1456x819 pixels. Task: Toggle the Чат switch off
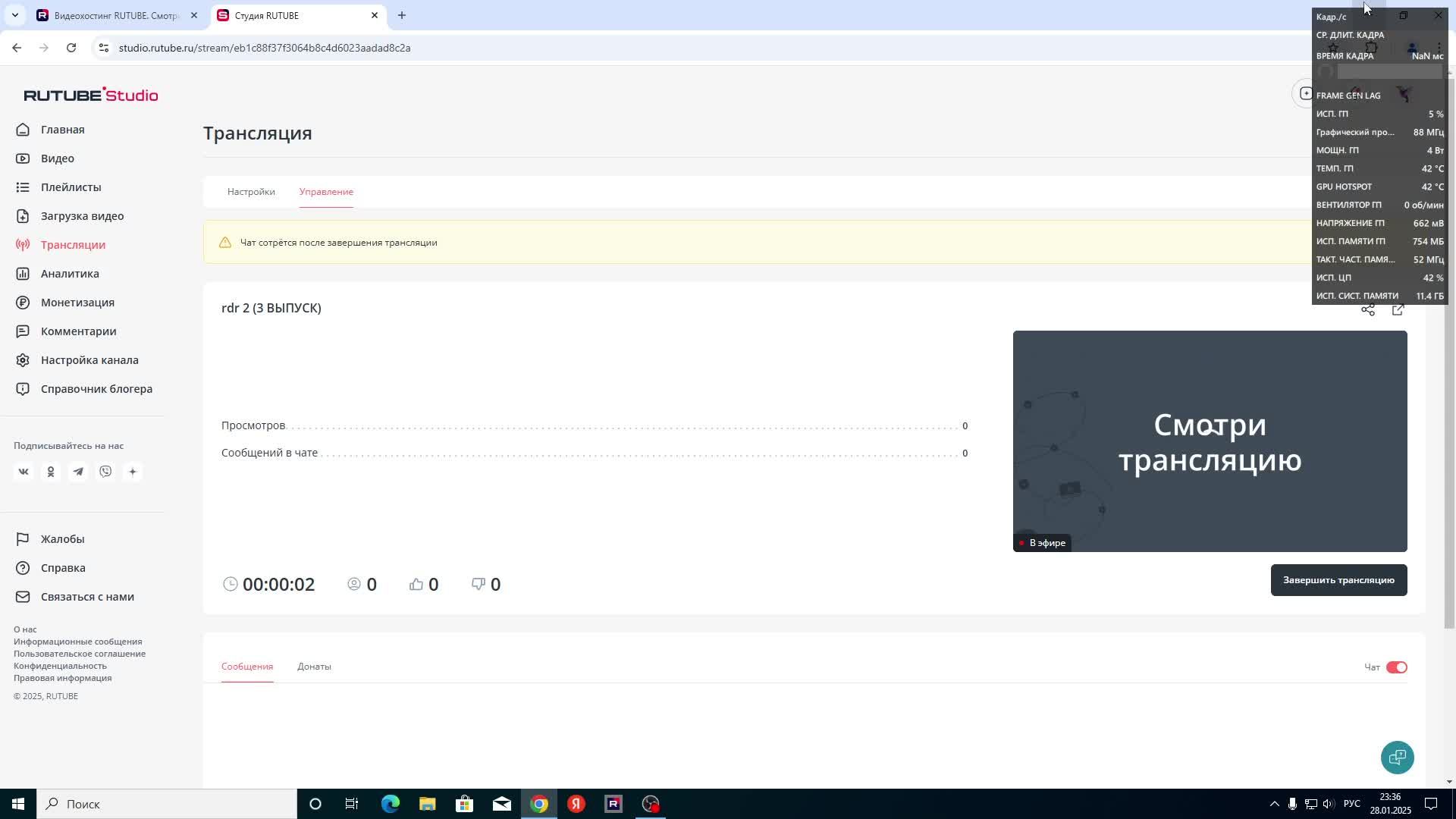coord(1396,667)
